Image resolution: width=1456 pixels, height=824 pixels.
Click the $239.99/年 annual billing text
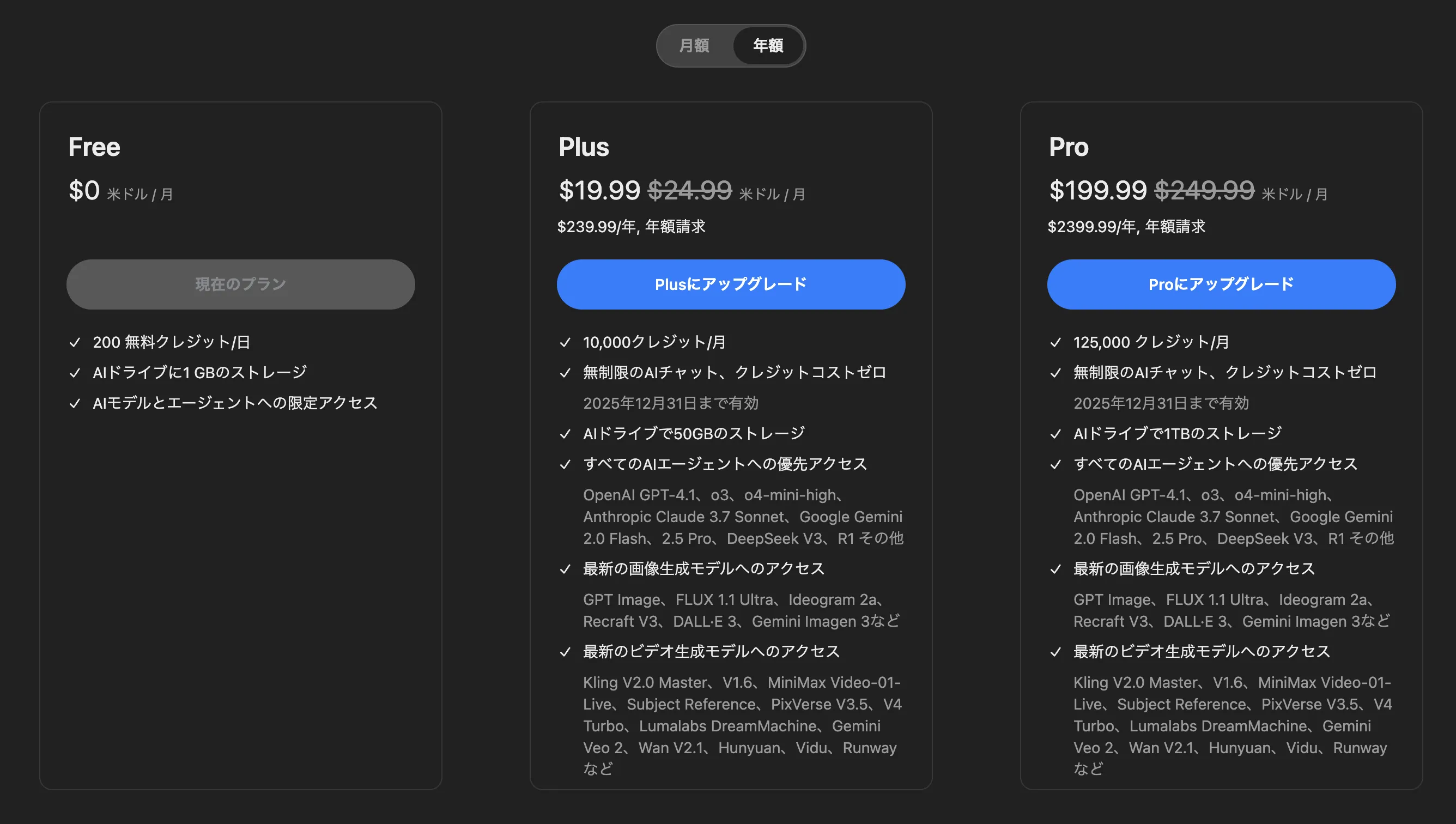tap(632, 226)
